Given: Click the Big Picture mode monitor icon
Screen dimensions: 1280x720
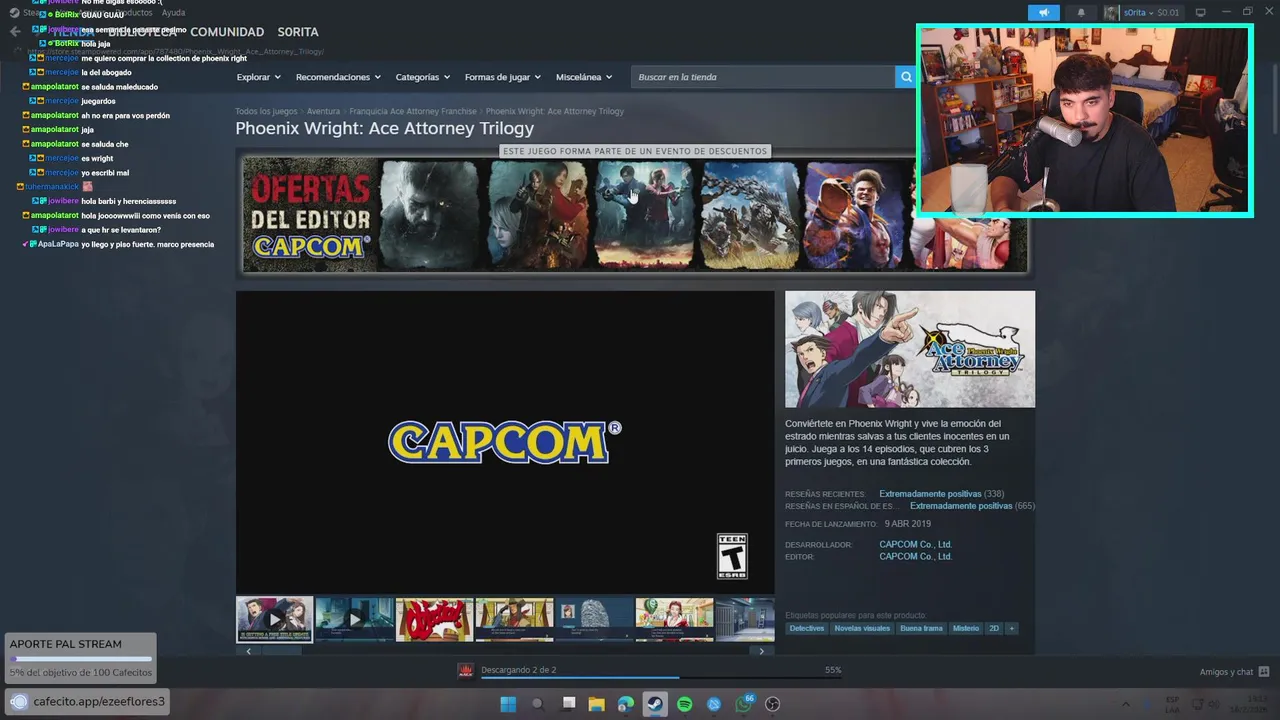Looking at the screenshot, I should coord(1201,12).
